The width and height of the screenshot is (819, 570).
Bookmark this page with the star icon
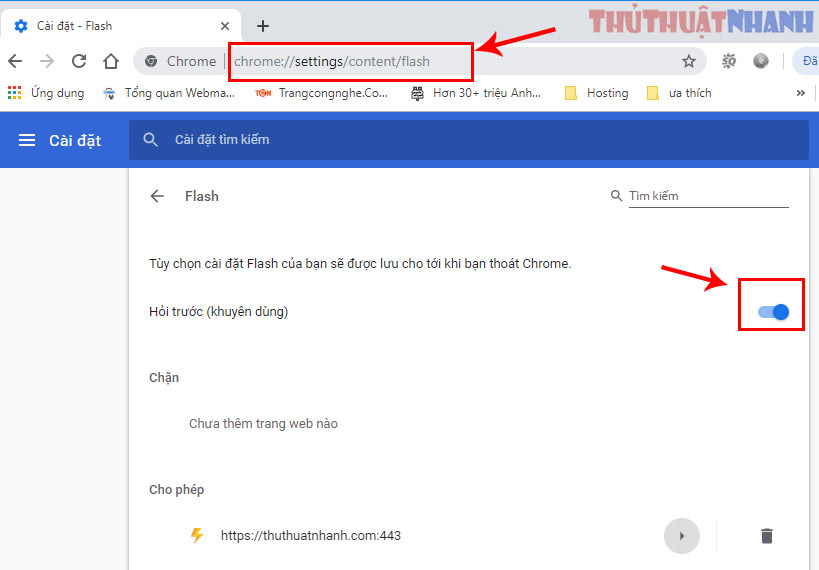pos(689,61)
